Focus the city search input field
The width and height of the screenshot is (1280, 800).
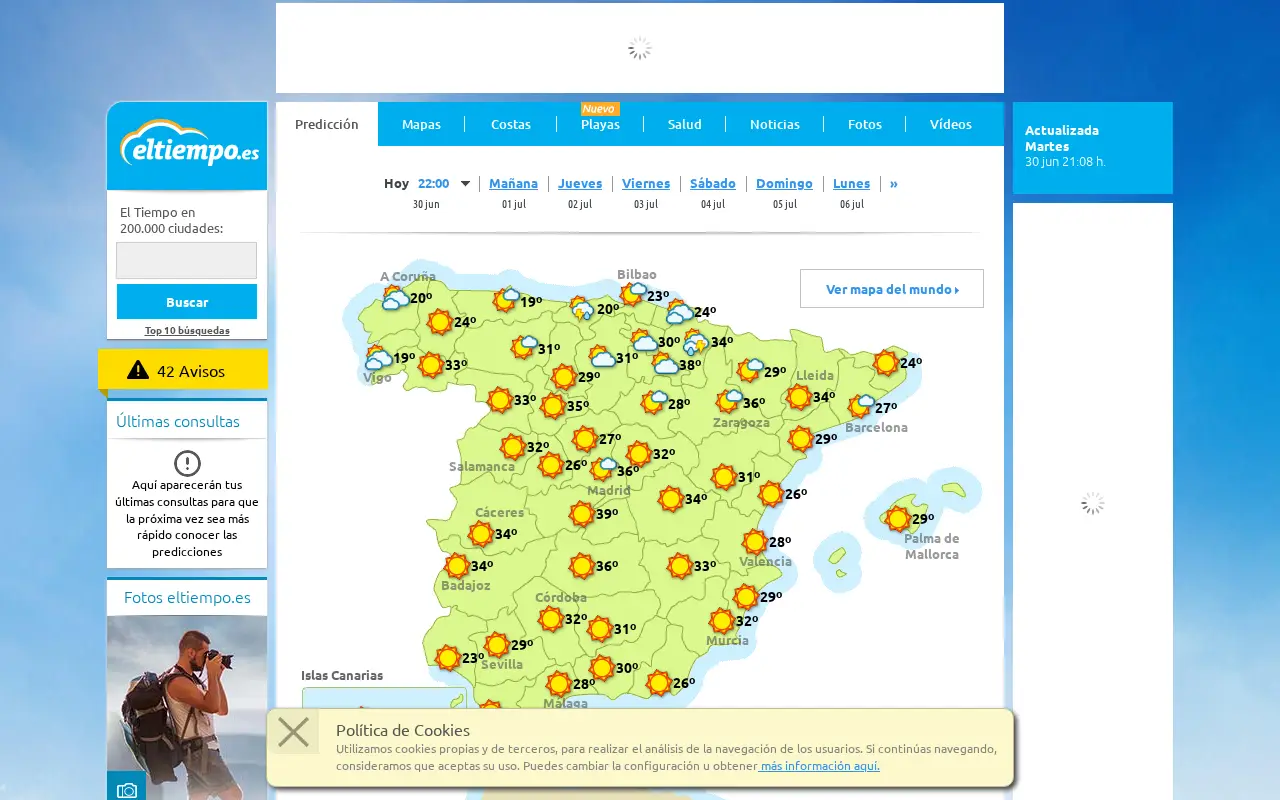coord(187,260)
